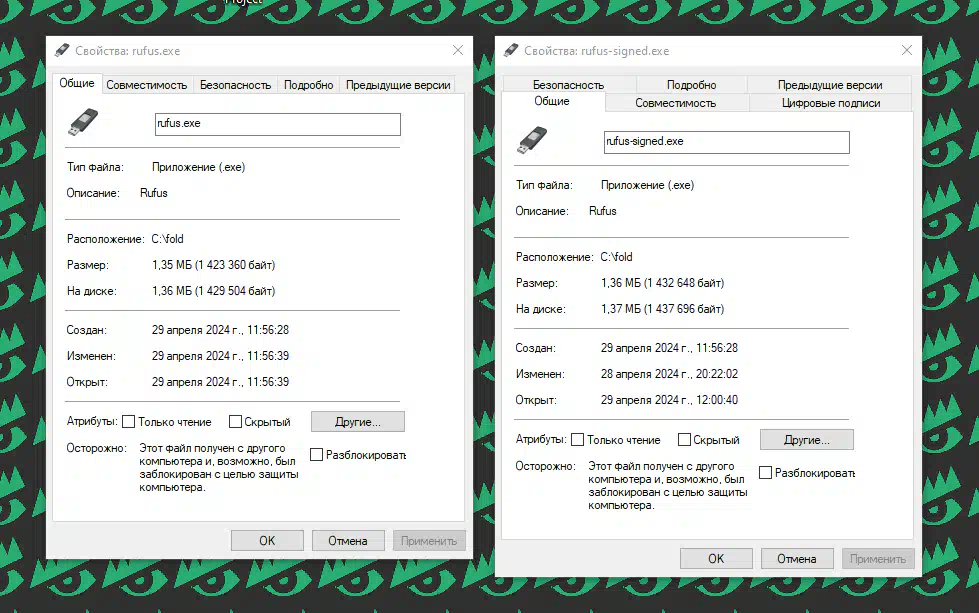Screen dimensions: 979x613
Task: Switch to 'Безопасность' tab in rufus.exe window
Action: pyautogui.click(x=235, y=85)
